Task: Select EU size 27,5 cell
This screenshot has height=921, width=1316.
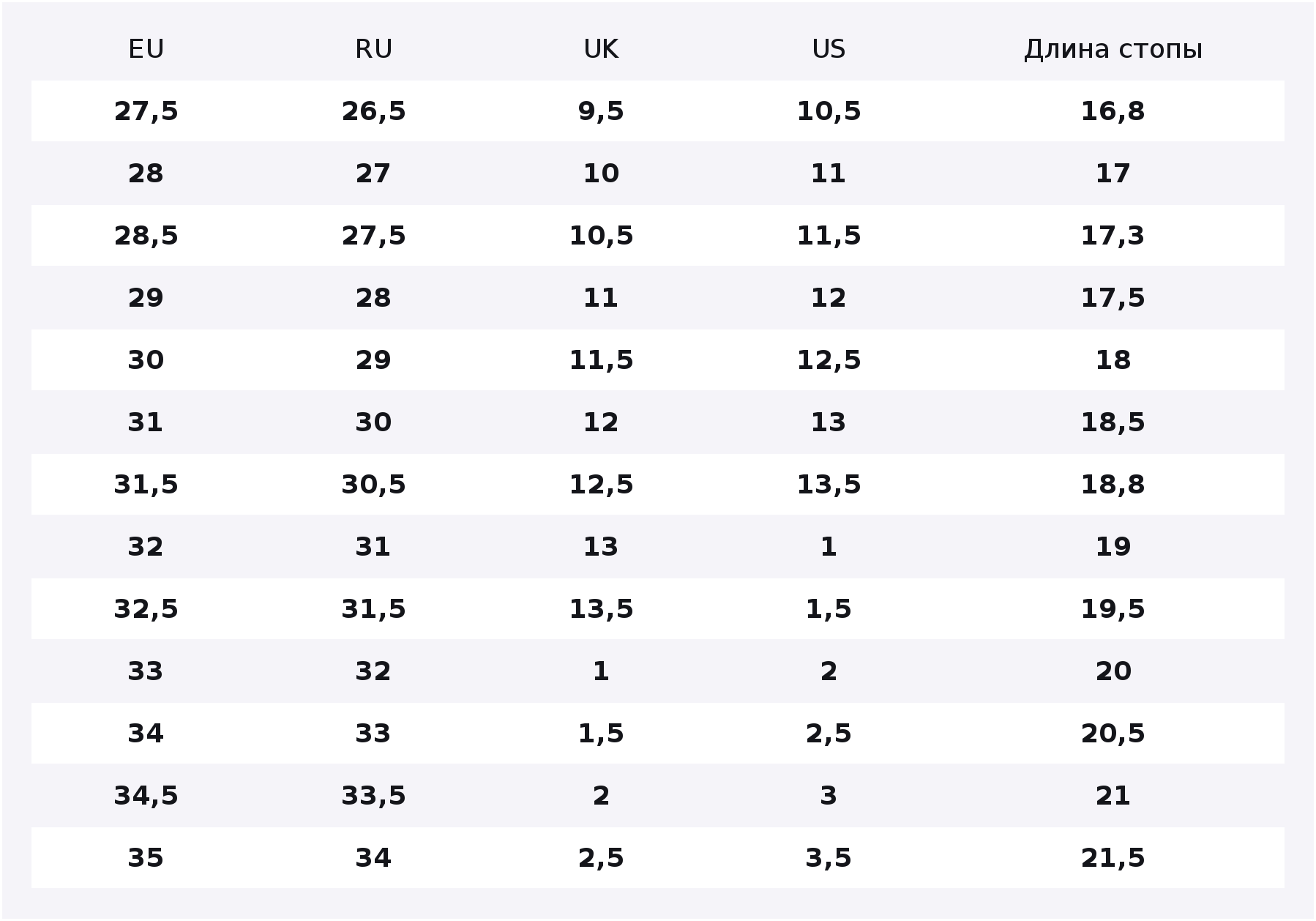Action: 146,111
